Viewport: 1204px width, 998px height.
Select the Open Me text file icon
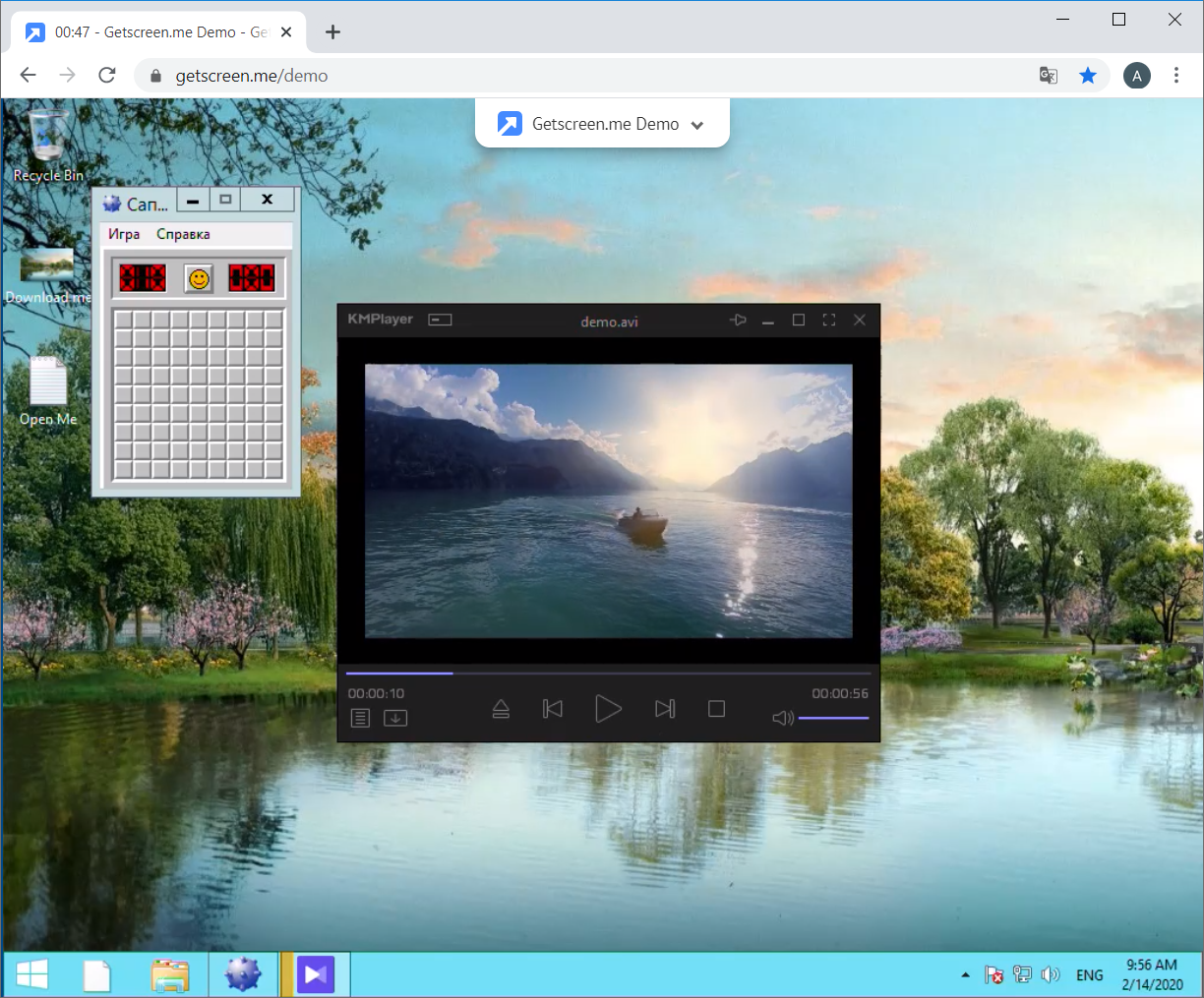click(48, 391)
